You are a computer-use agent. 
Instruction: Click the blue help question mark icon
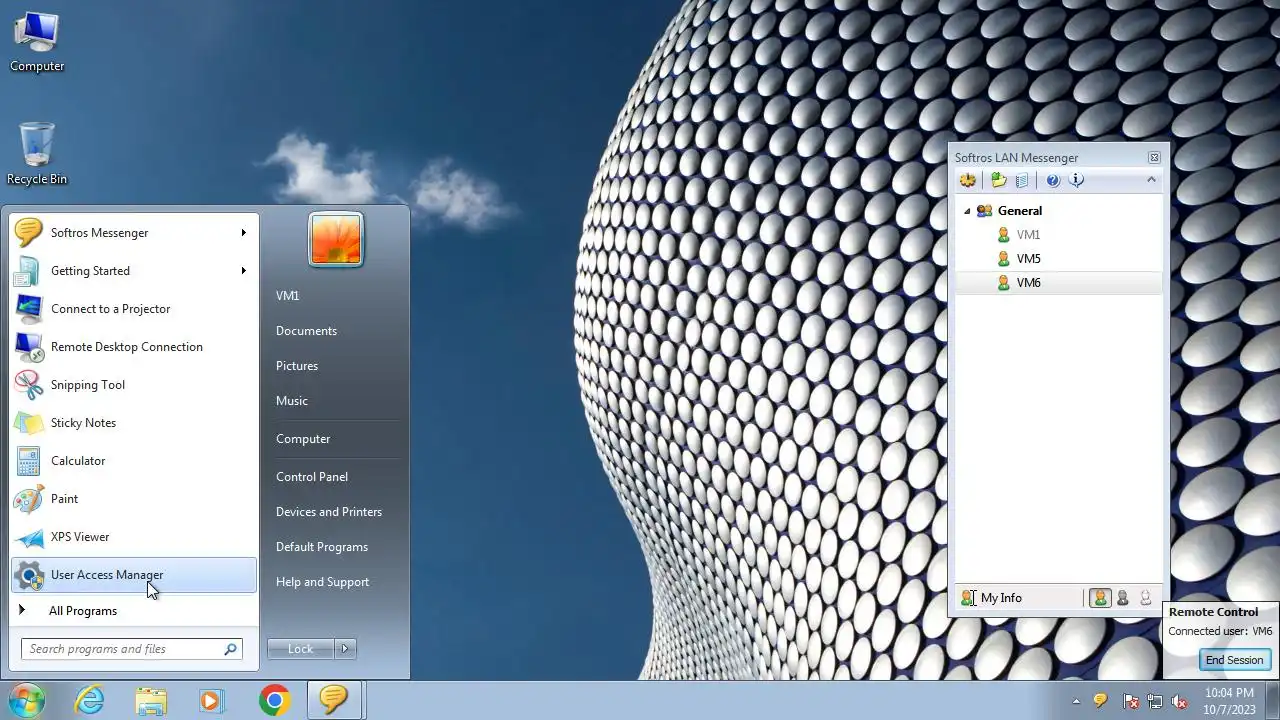pyautogui.click(x=1053, y=180)
